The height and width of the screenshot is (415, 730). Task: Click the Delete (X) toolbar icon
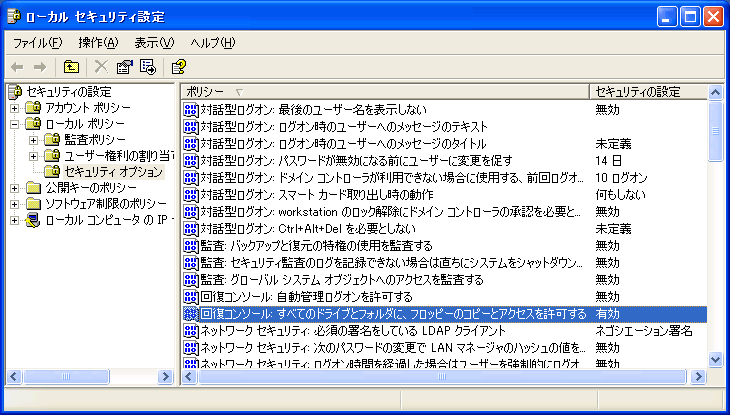pos(101,67)
